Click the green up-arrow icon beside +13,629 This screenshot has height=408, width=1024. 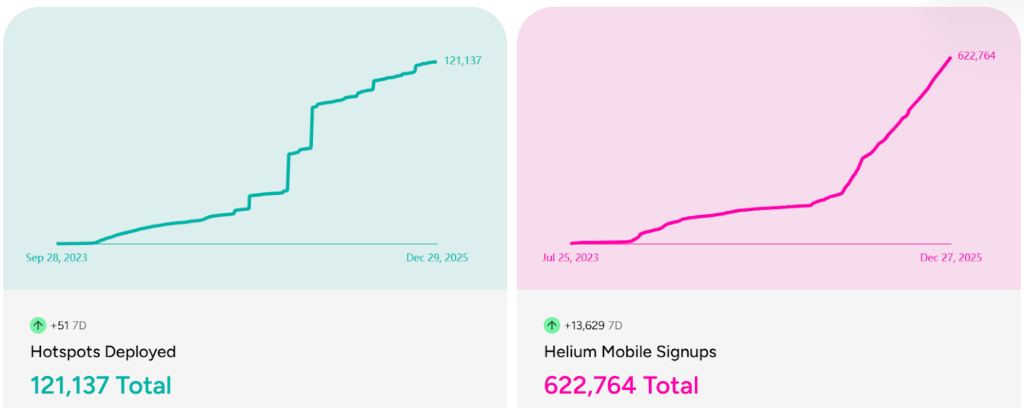[551, 325]
